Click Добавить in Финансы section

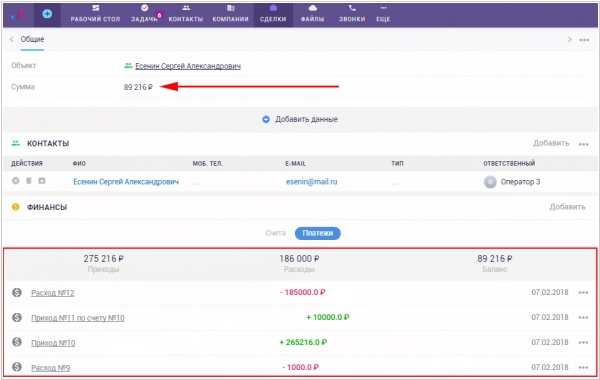567,207
